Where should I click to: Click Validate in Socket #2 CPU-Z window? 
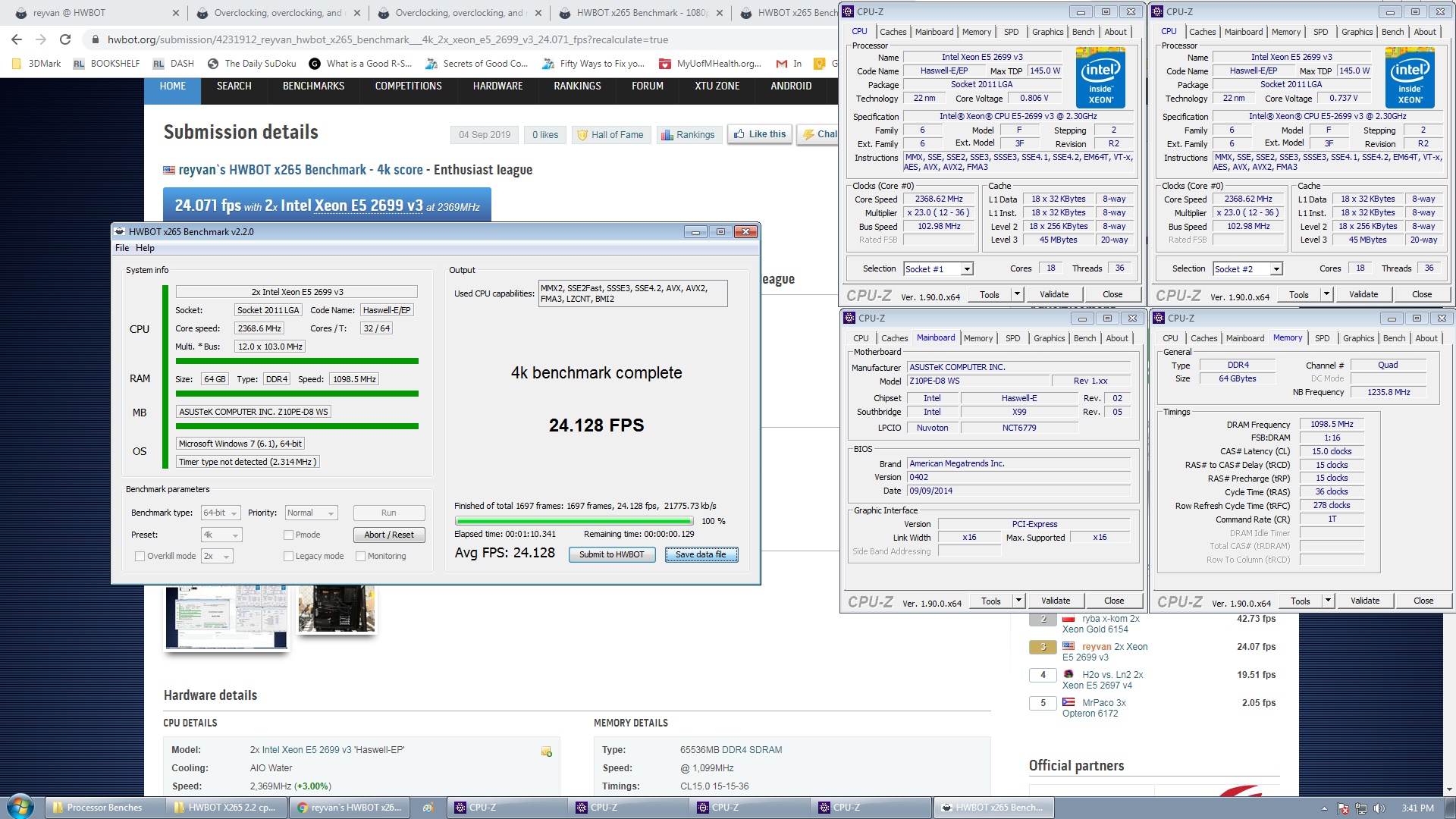click(1363, 294)
